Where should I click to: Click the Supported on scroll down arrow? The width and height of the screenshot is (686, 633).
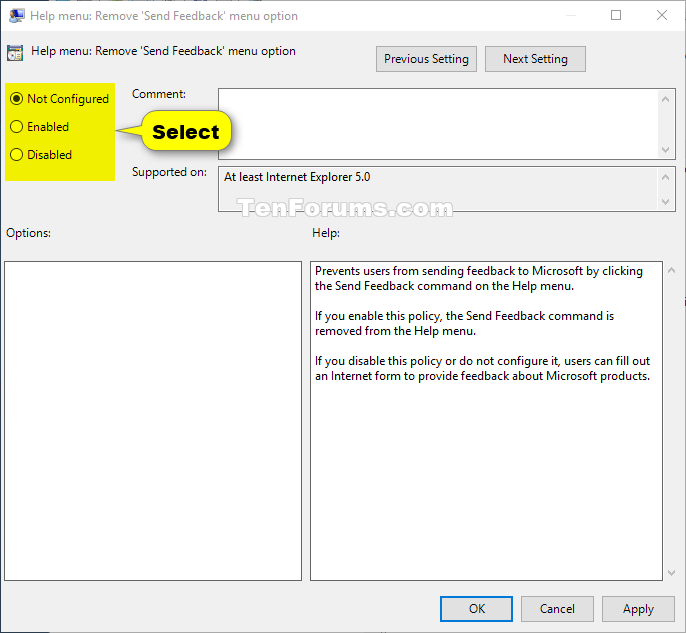[x=665, y=202]
